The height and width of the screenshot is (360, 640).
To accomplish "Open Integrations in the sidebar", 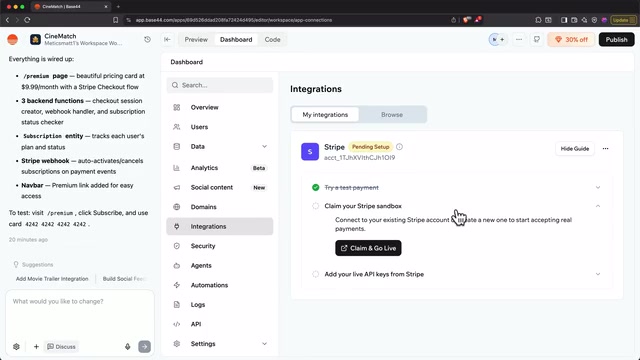I will point(220,227).
